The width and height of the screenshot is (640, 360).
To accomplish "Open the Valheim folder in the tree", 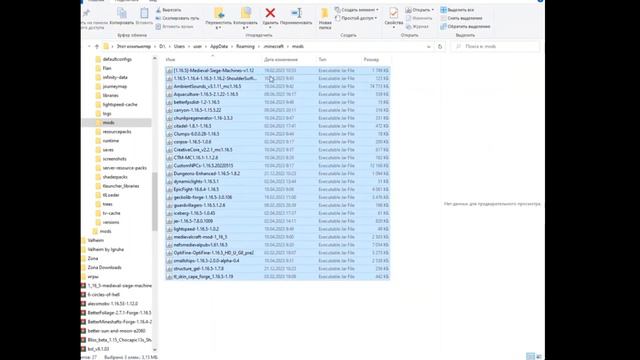I will coord(96,240).
